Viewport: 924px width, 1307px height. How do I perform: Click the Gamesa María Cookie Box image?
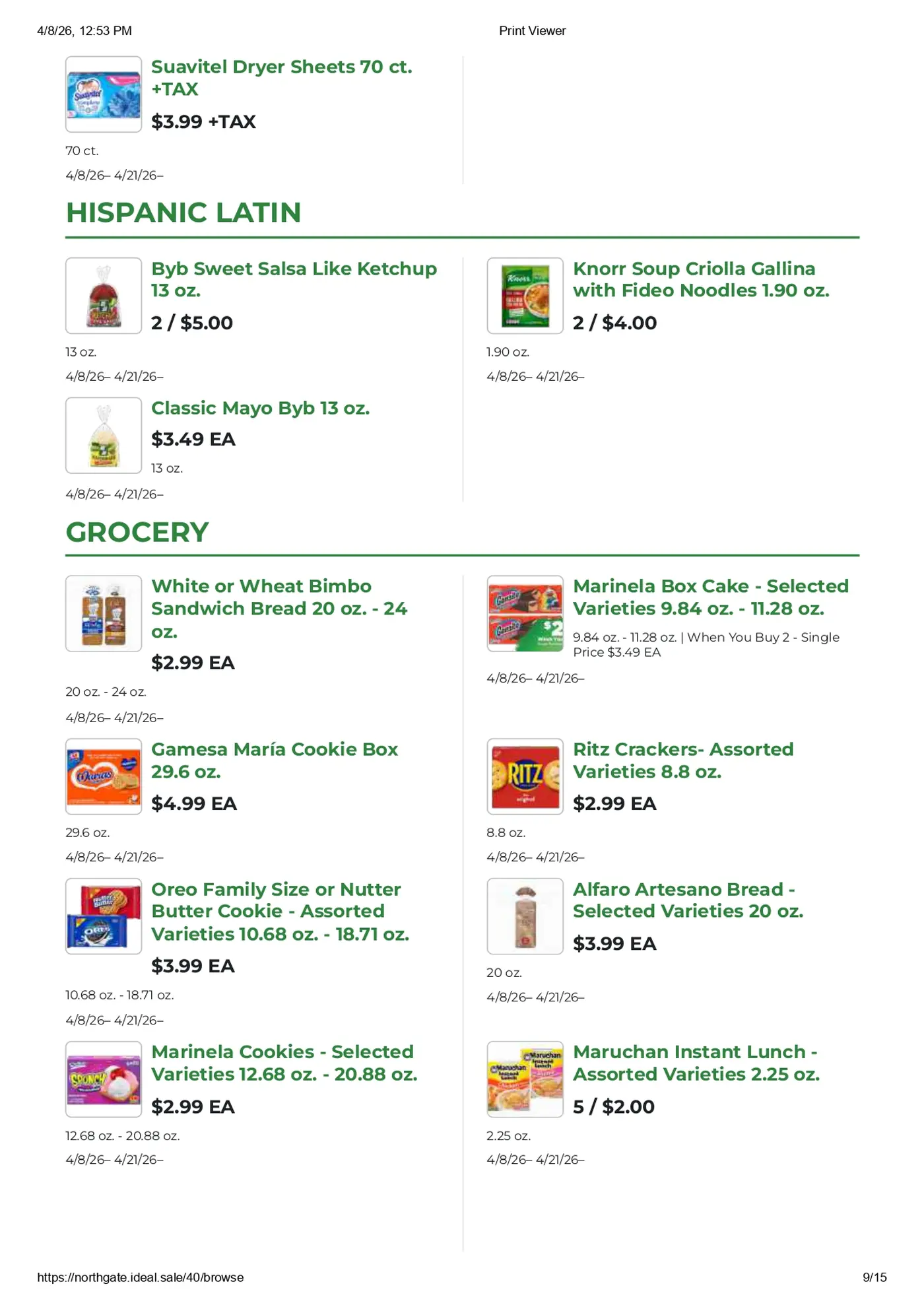[104, 776]
